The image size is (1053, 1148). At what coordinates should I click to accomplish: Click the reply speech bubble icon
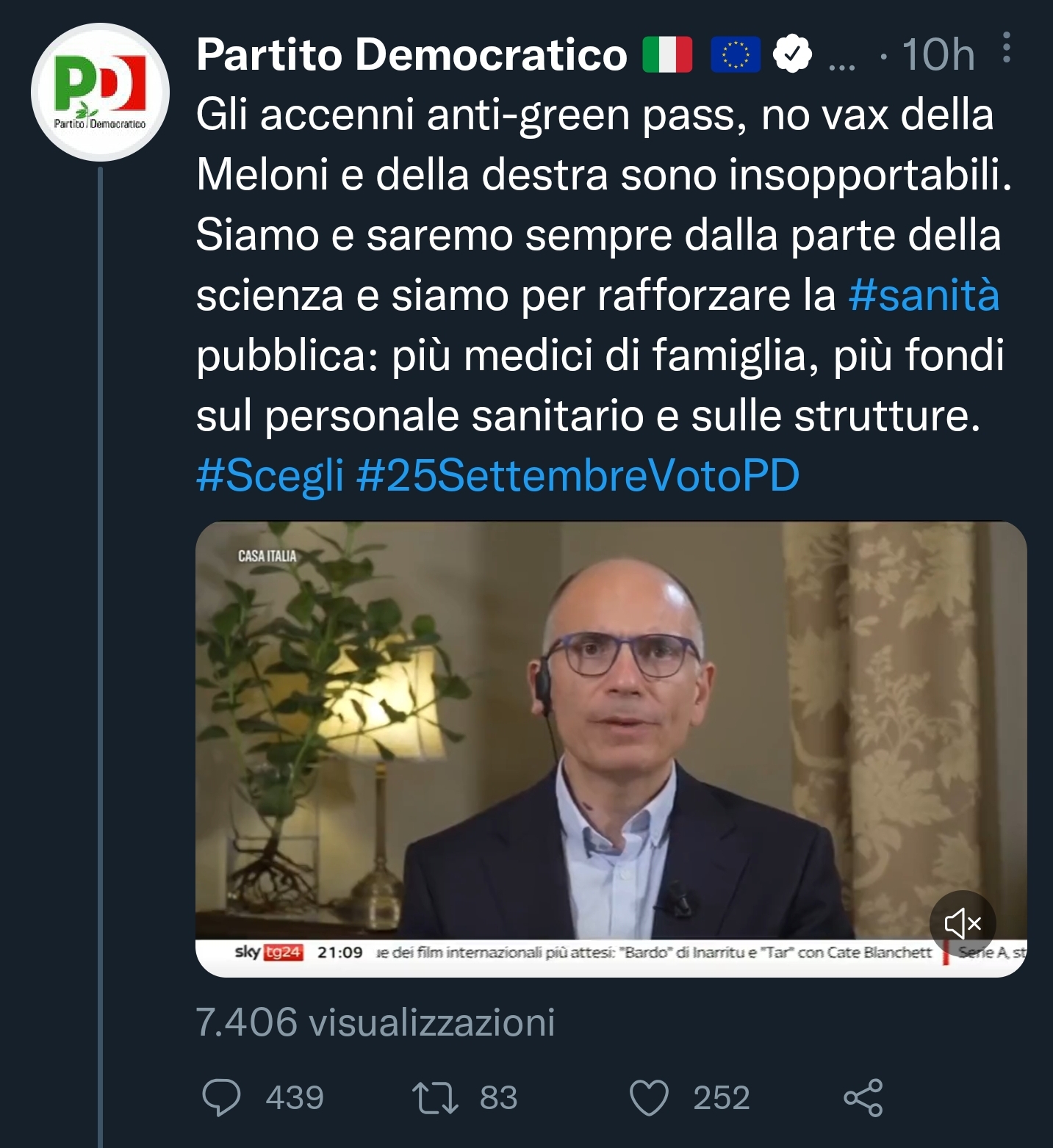pyautogui.click(x=221, y=1097)
